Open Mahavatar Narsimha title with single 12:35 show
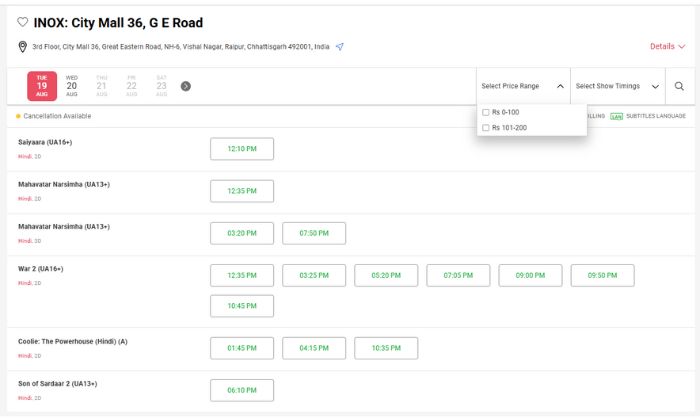Screen dimensions: 700x420 [64, 184]
